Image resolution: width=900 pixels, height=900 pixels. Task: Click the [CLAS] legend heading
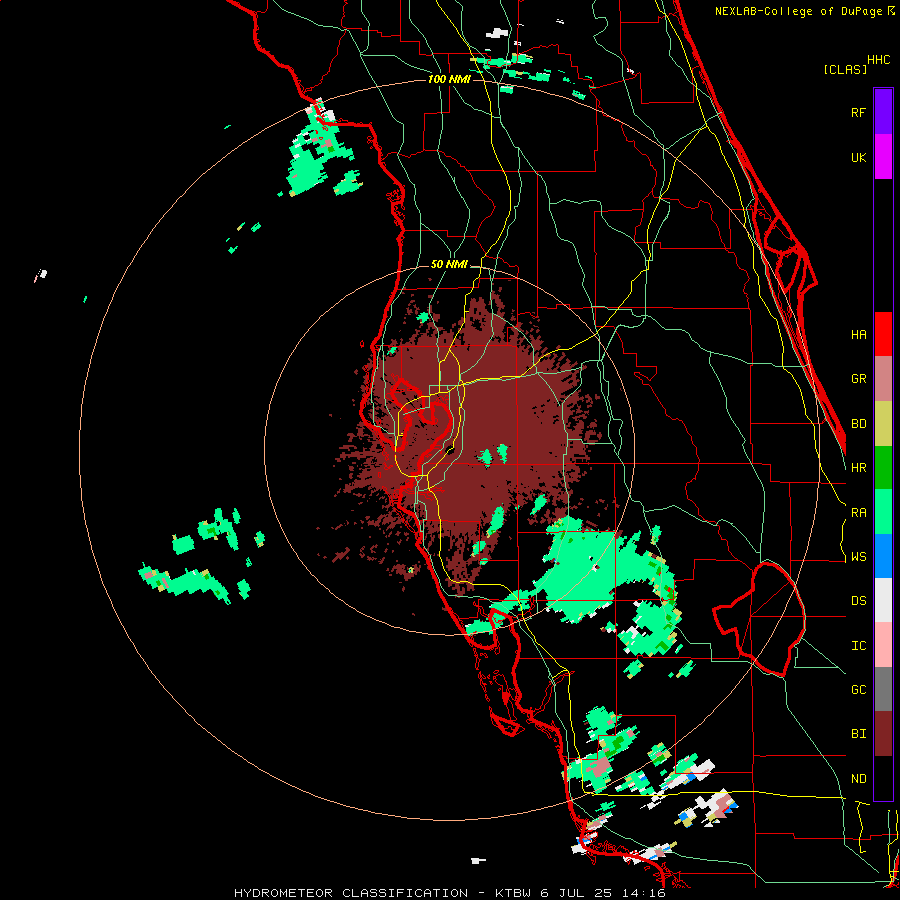pos(845,69)
